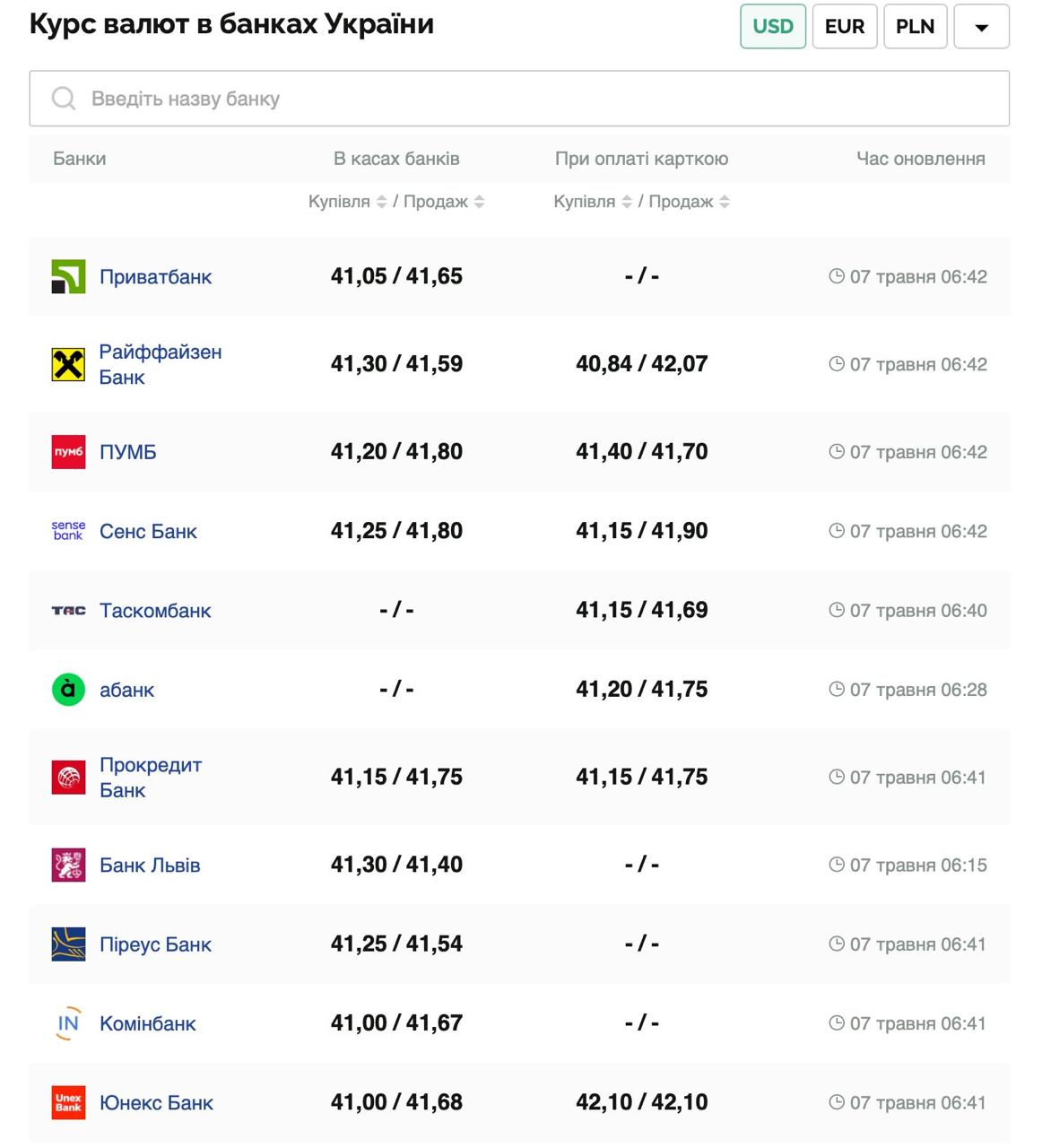Click the green абанк logo icon

[x=68, y=690]
